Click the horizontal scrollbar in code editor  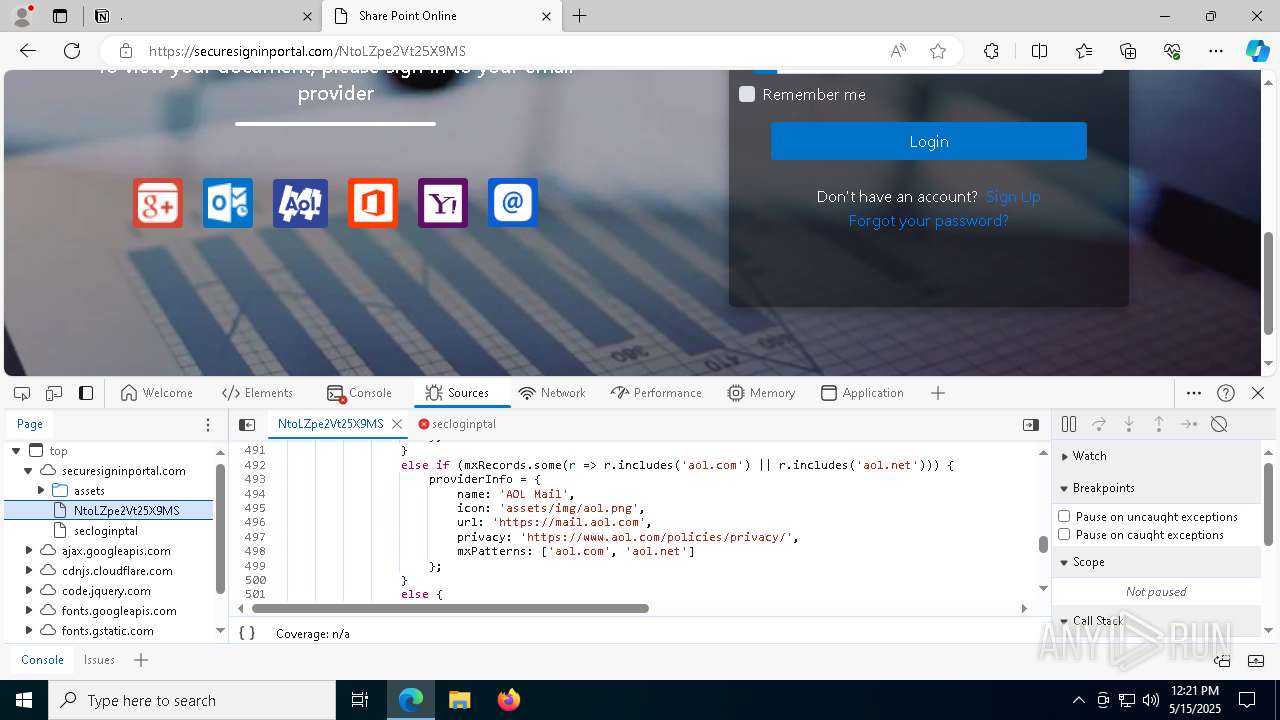pyautogui.click(x=450, y=608)
